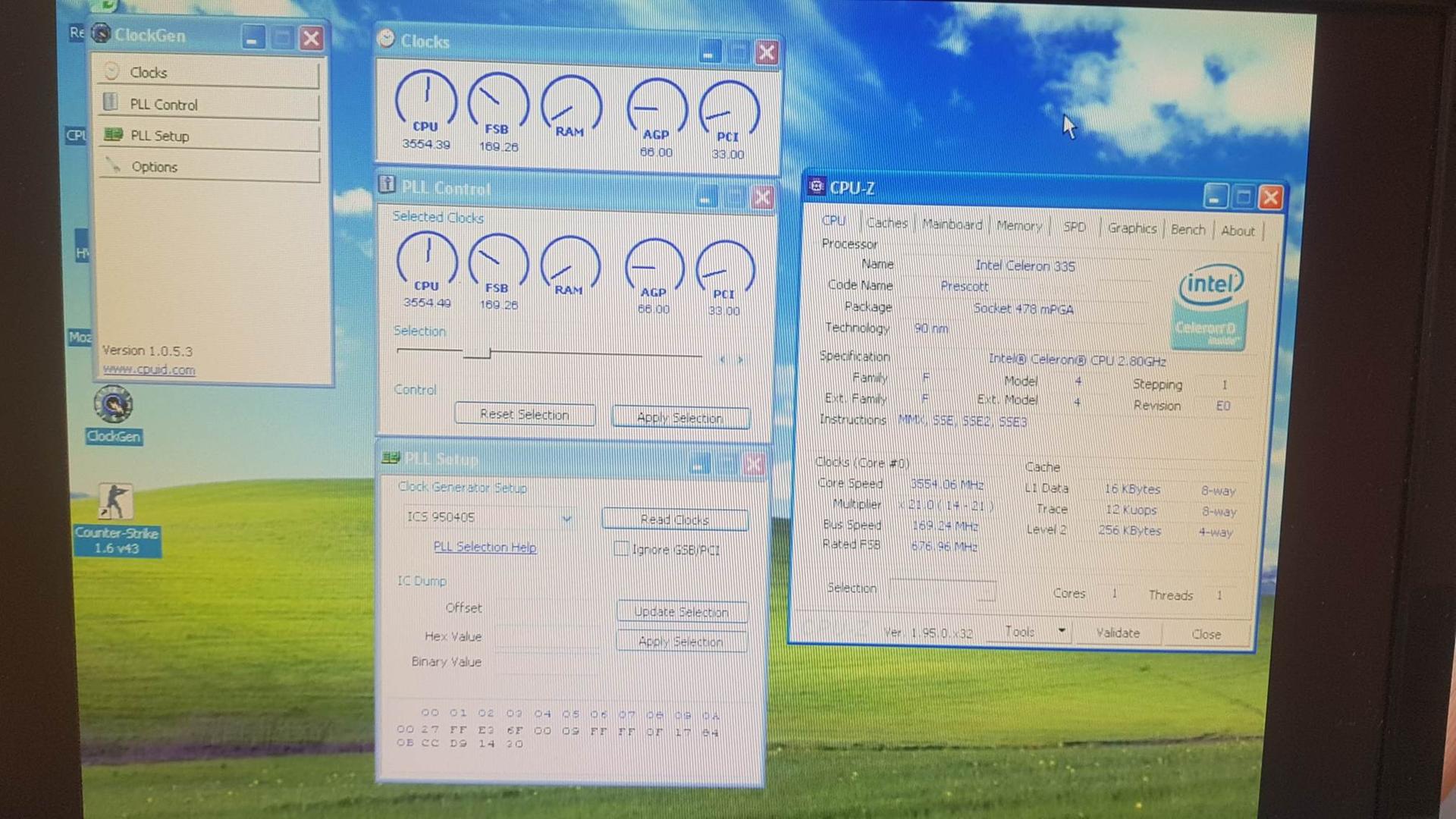Click the Close button in CPU-Z
1456x819 pixels.
pyautogui.click(x=1206, y=634)
